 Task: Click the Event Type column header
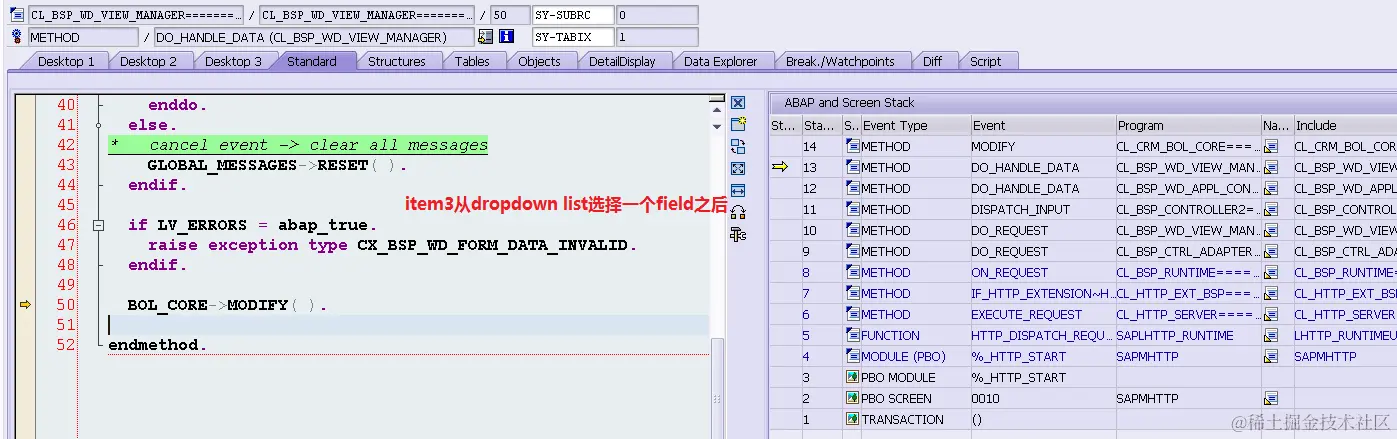(x=915, y=125)
